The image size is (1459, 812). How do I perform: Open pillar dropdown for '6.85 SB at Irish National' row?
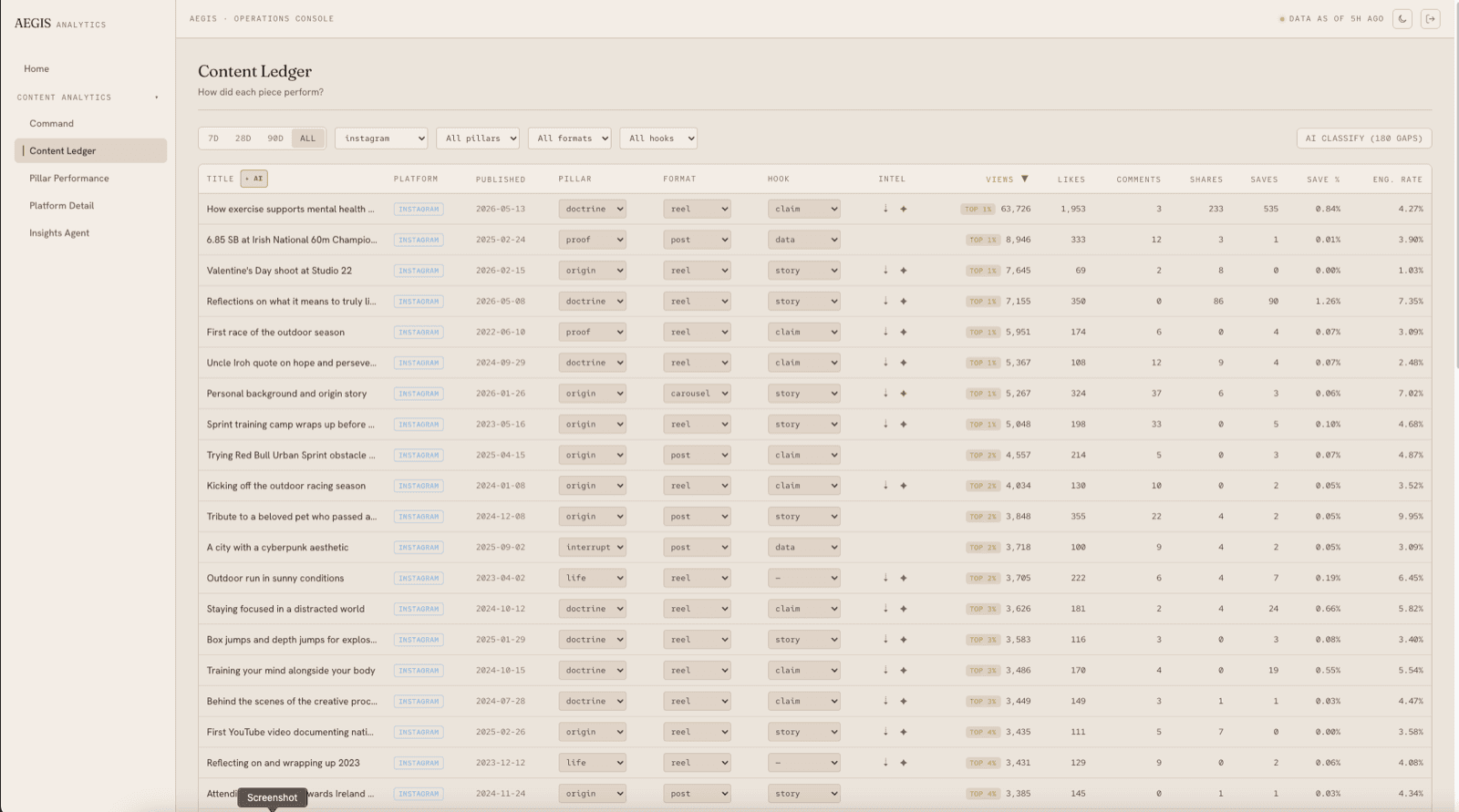pyautogui.click(x=593, y=240)
